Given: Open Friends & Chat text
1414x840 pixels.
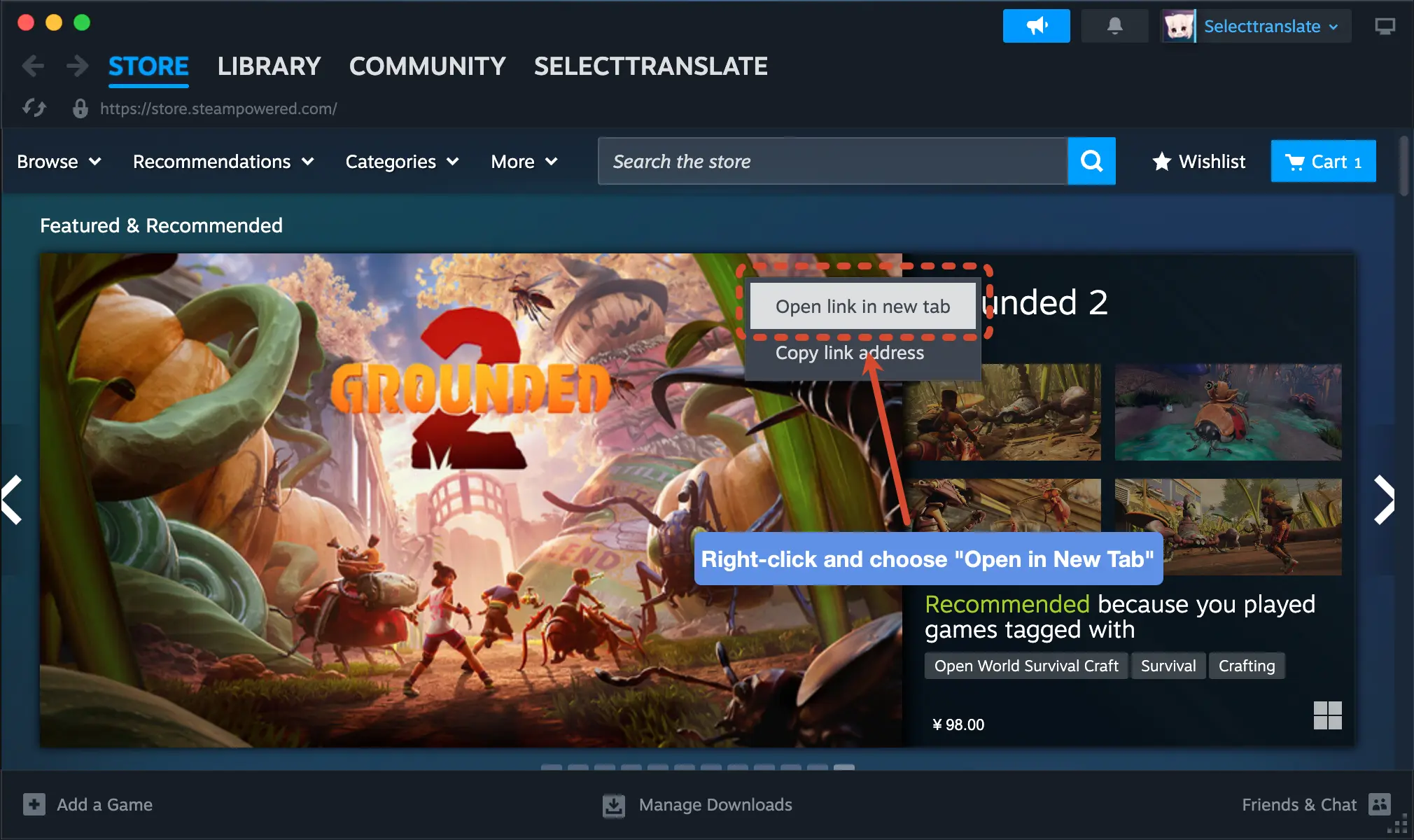Looking at the screenshot, I should pos(1299,804).
